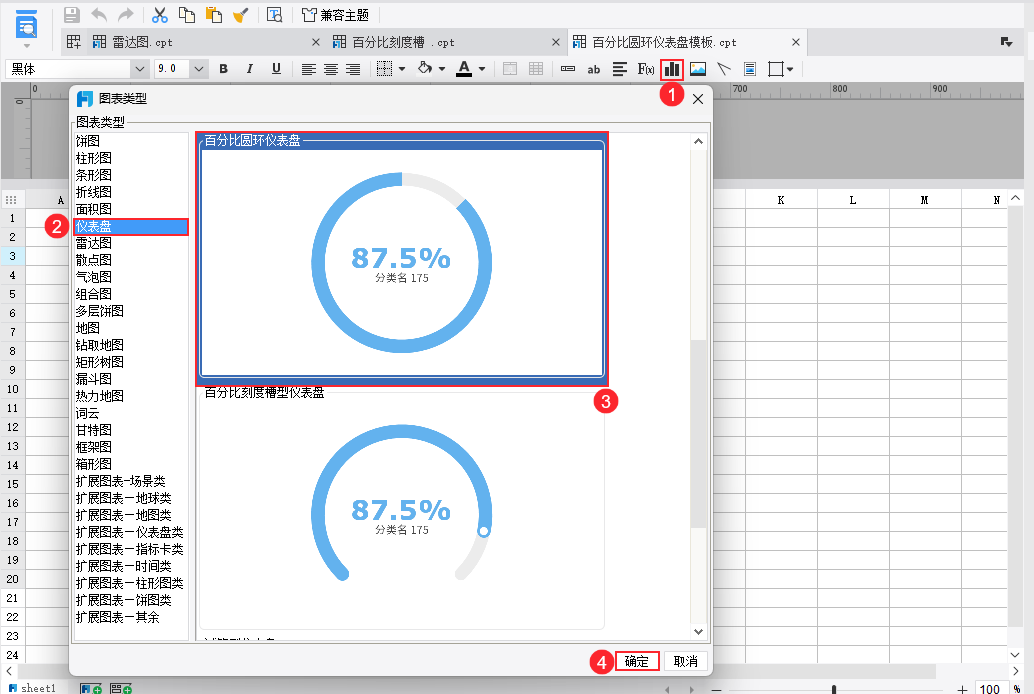Align text left
This screenshot has width=1034, height=694.
(309, 69)
